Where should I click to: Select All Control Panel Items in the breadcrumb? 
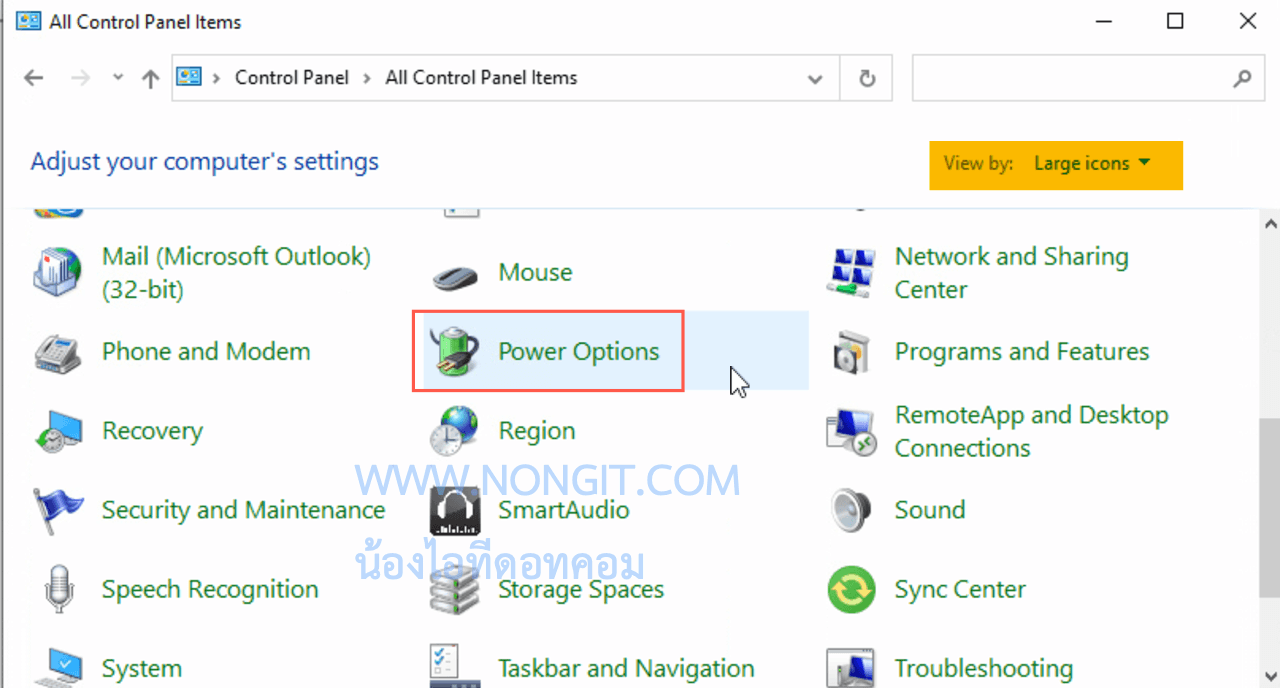coord(480,77)
